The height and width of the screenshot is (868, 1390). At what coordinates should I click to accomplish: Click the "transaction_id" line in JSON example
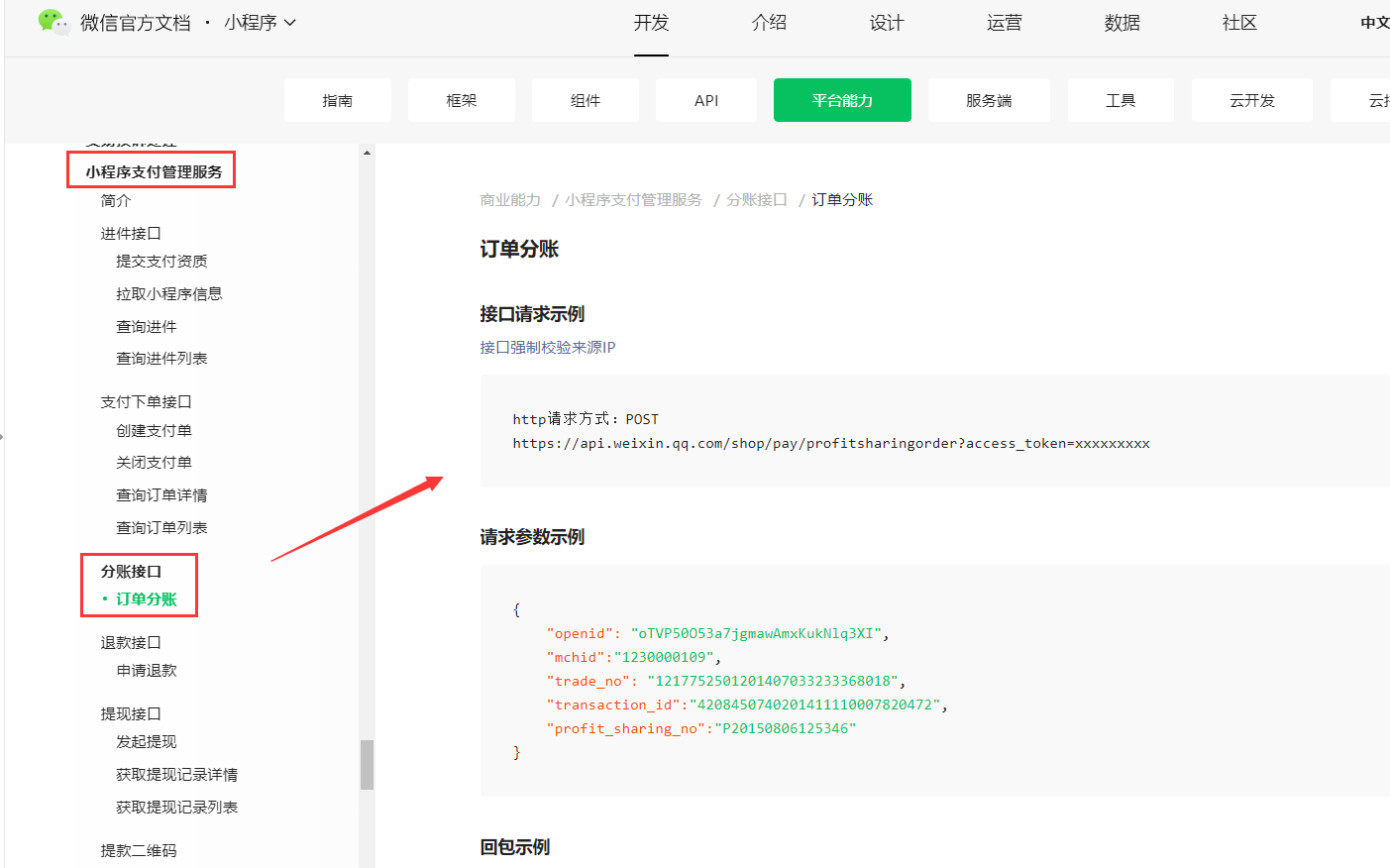[747, 705]
